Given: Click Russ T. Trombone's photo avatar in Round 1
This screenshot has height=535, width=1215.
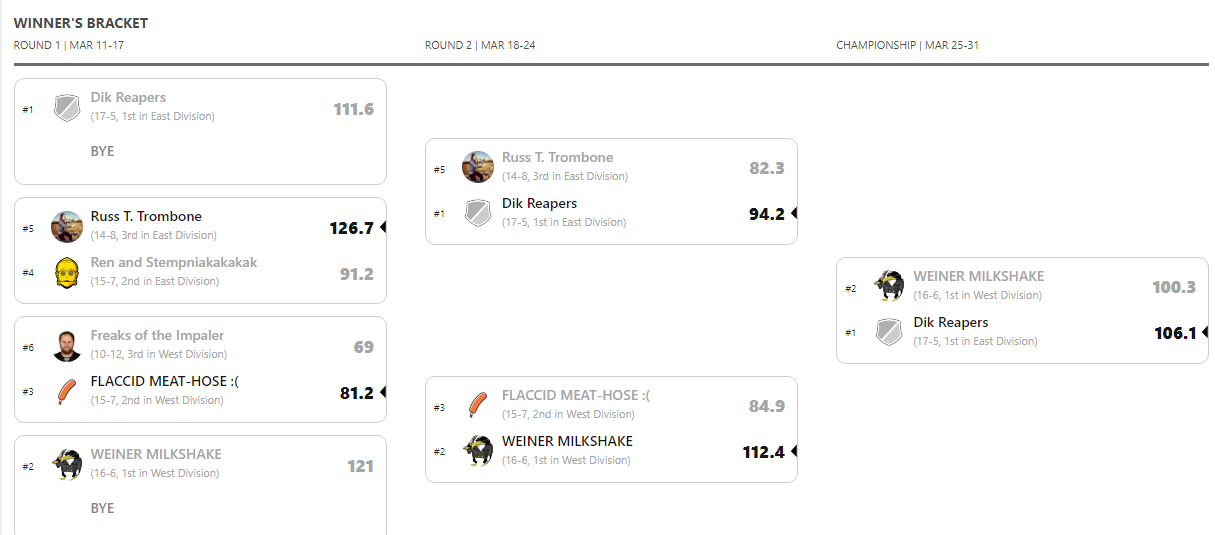Looking at the screenshot, I should click(67, 227).
